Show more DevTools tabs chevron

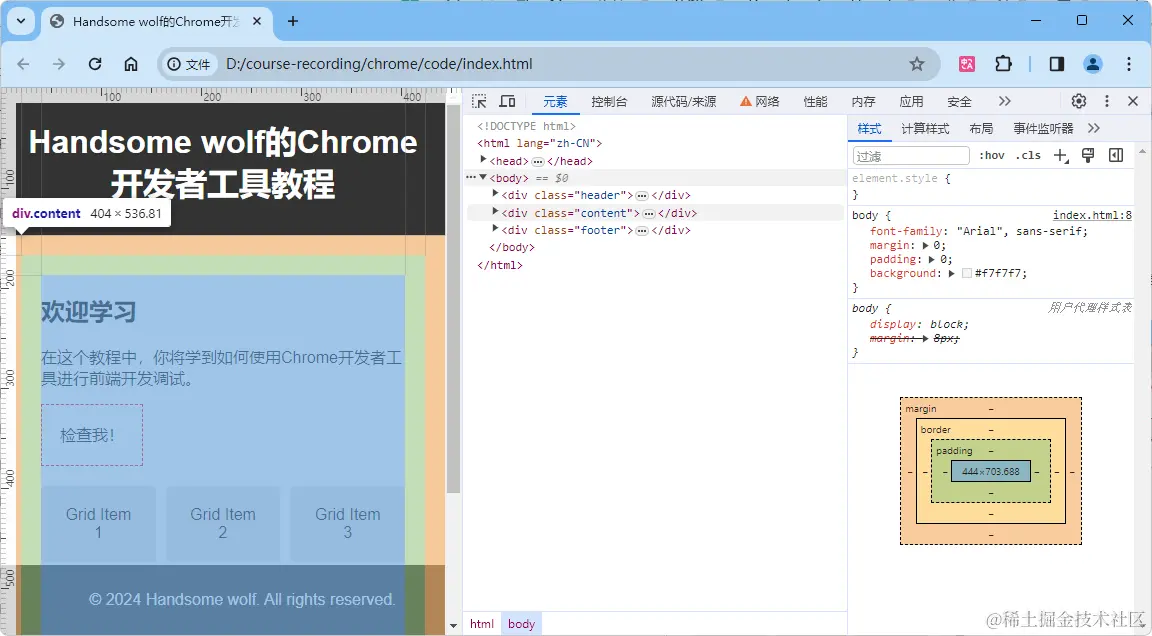point(1004,101)
